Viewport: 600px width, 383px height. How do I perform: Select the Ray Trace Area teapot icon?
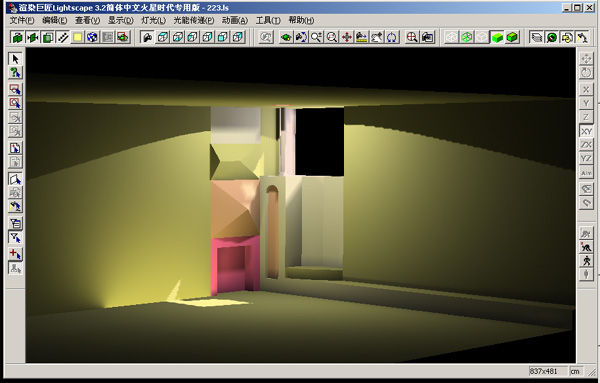point(123,37)
